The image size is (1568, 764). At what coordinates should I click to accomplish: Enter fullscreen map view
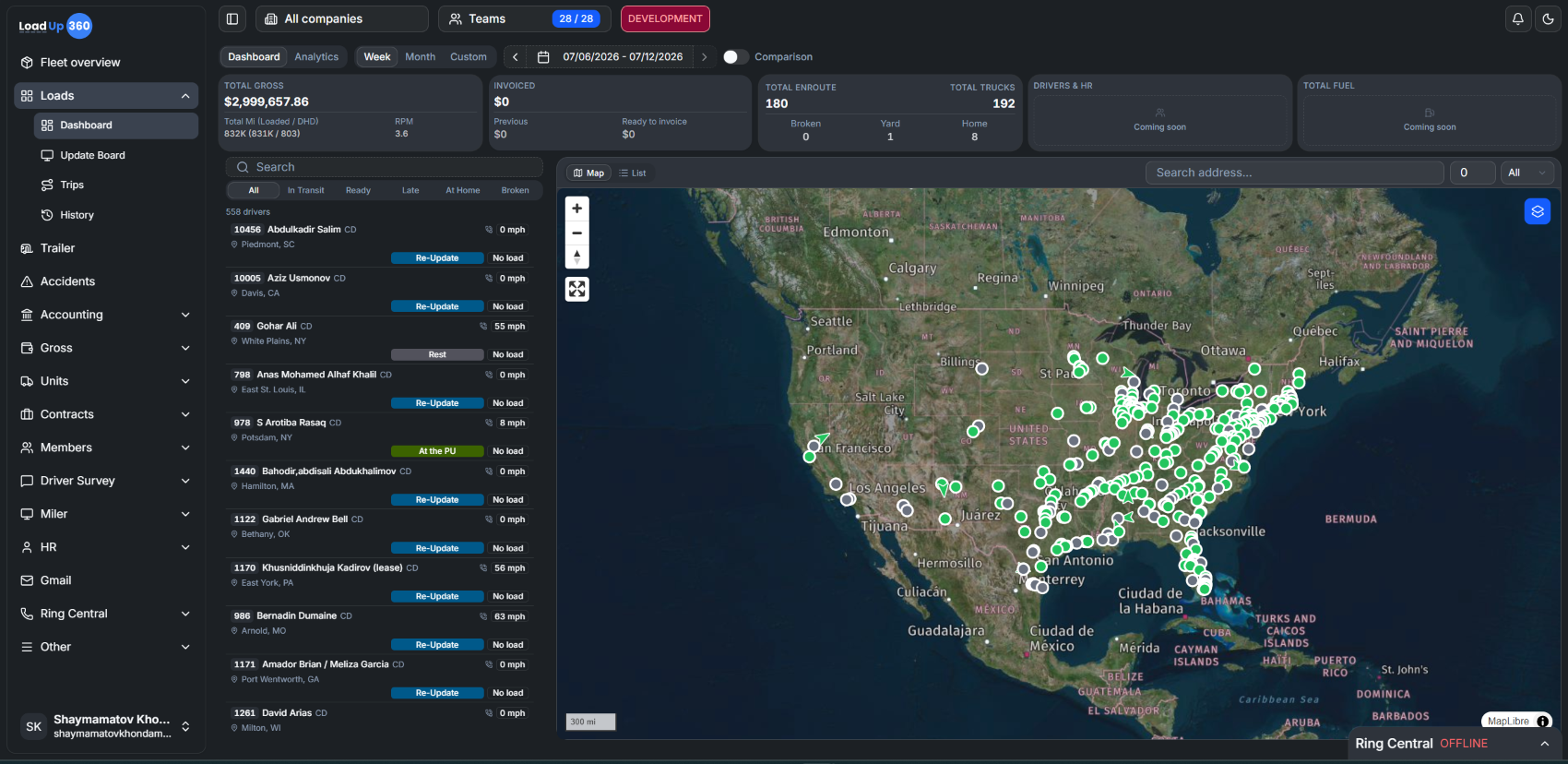click(x=577, y=290)
